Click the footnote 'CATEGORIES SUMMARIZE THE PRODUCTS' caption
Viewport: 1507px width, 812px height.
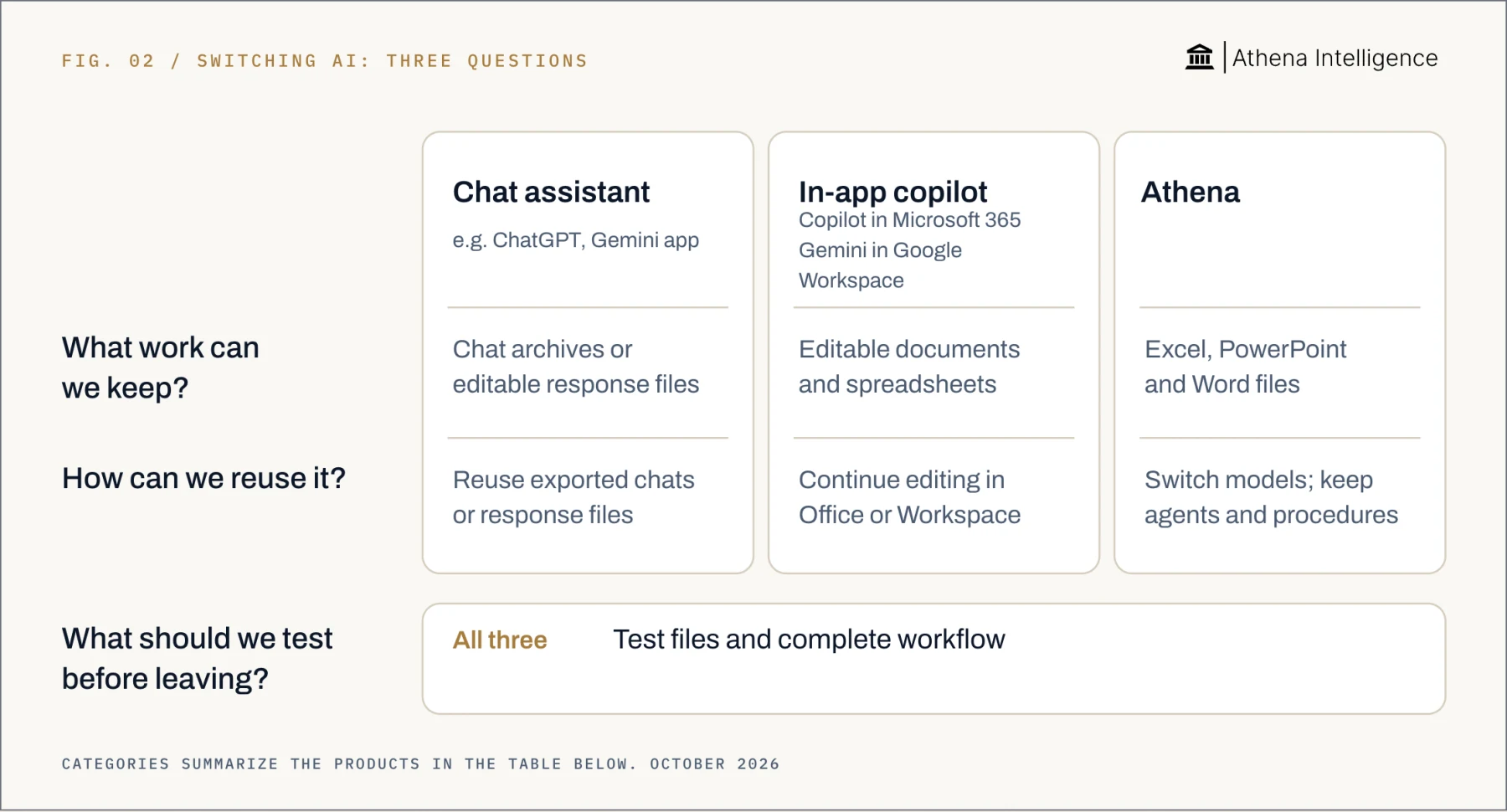pos(420,764)
